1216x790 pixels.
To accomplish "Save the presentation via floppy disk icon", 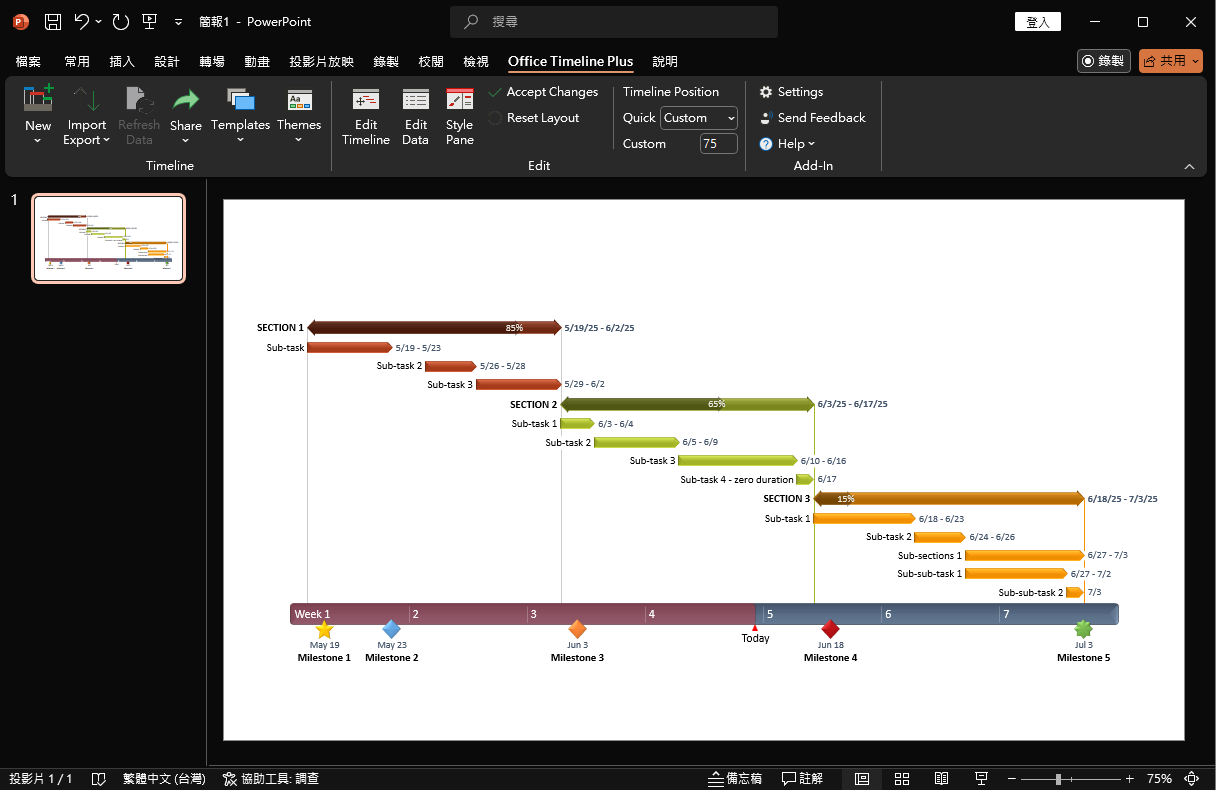I will [x=53, y=22].
